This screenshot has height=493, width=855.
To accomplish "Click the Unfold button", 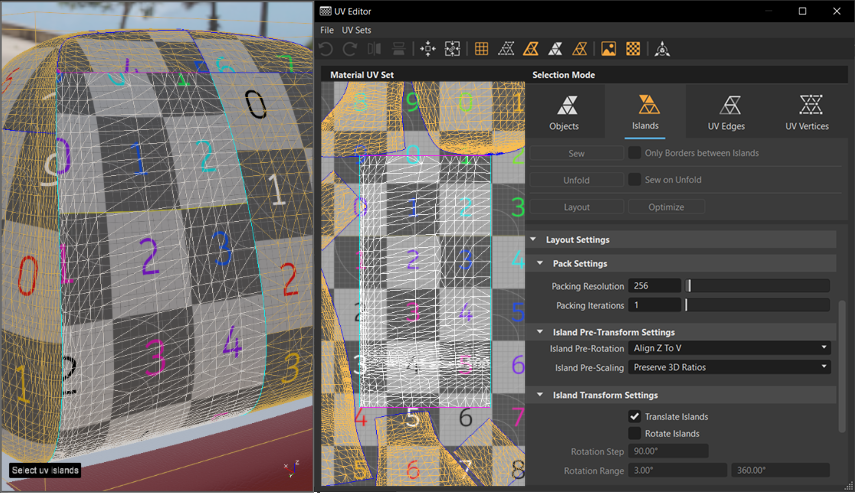I will tap(576, 180).
